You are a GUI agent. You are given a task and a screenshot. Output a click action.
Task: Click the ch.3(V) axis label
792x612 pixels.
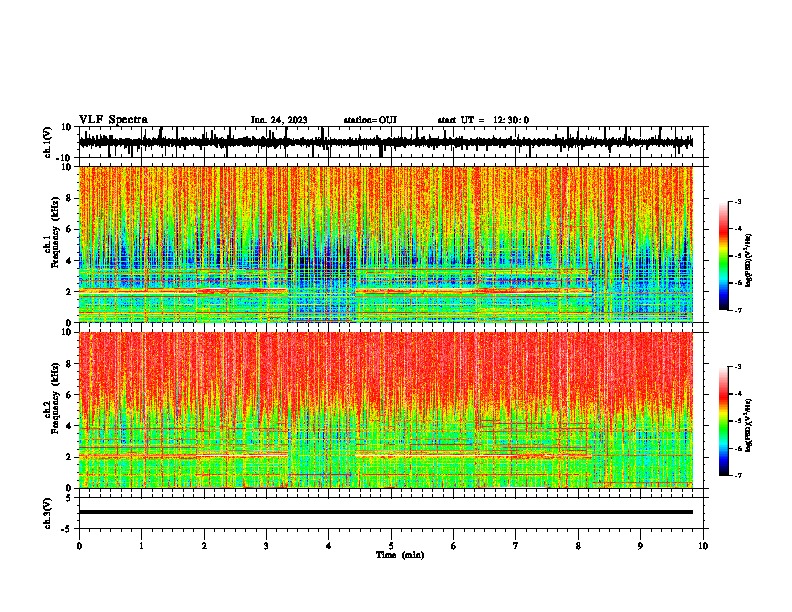(x=48, y=513)
